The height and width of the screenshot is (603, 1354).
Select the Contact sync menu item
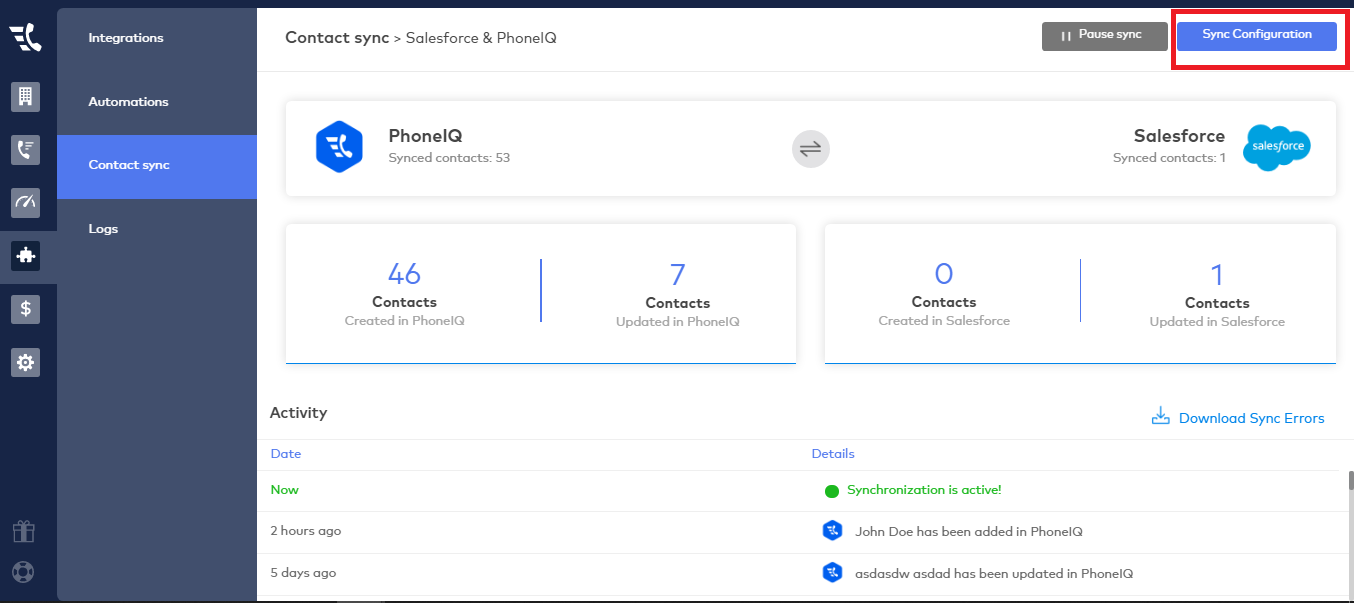click(129, 165)
